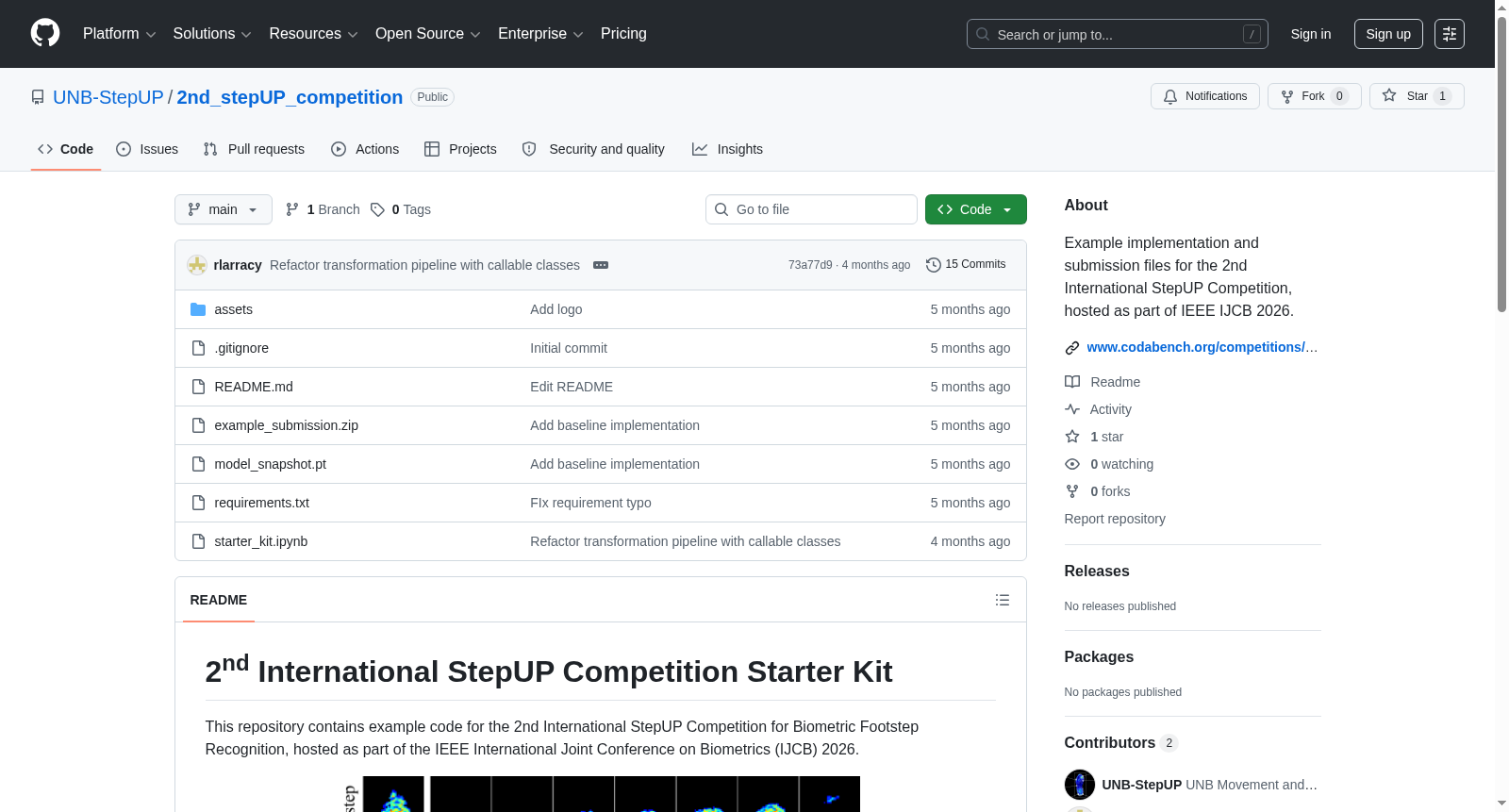Click the example_submission.zip file icon
This screenshot has width=1509, height=812.
[198, 425]
